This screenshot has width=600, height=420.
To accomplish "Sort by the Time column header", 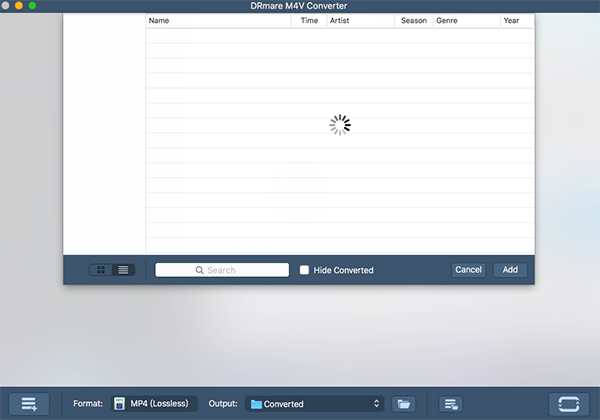I will (309, 21).
